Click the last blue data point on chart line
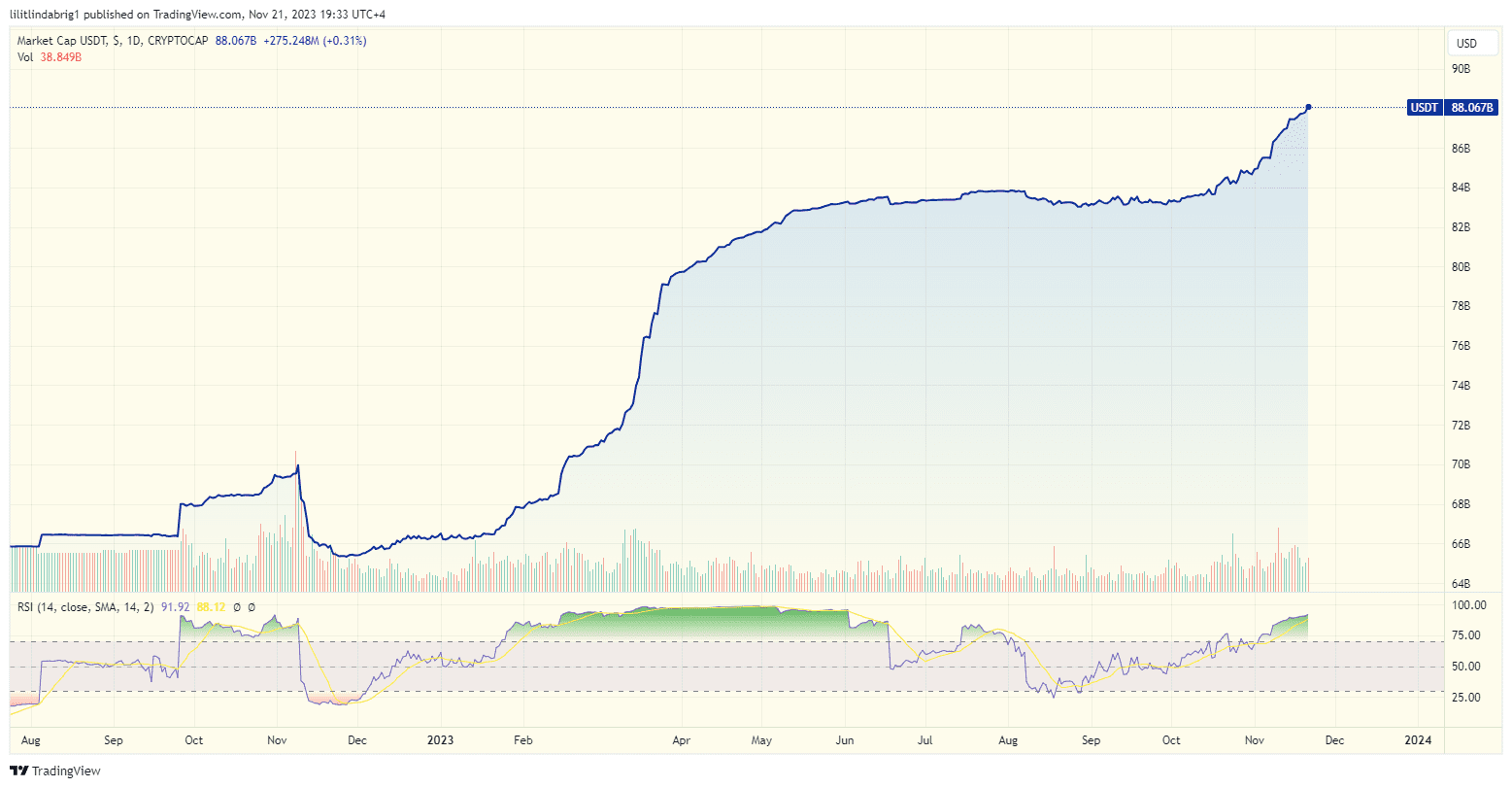Image resolution: width=1512 pixels, height=788 pixels. click(1308, 107)
